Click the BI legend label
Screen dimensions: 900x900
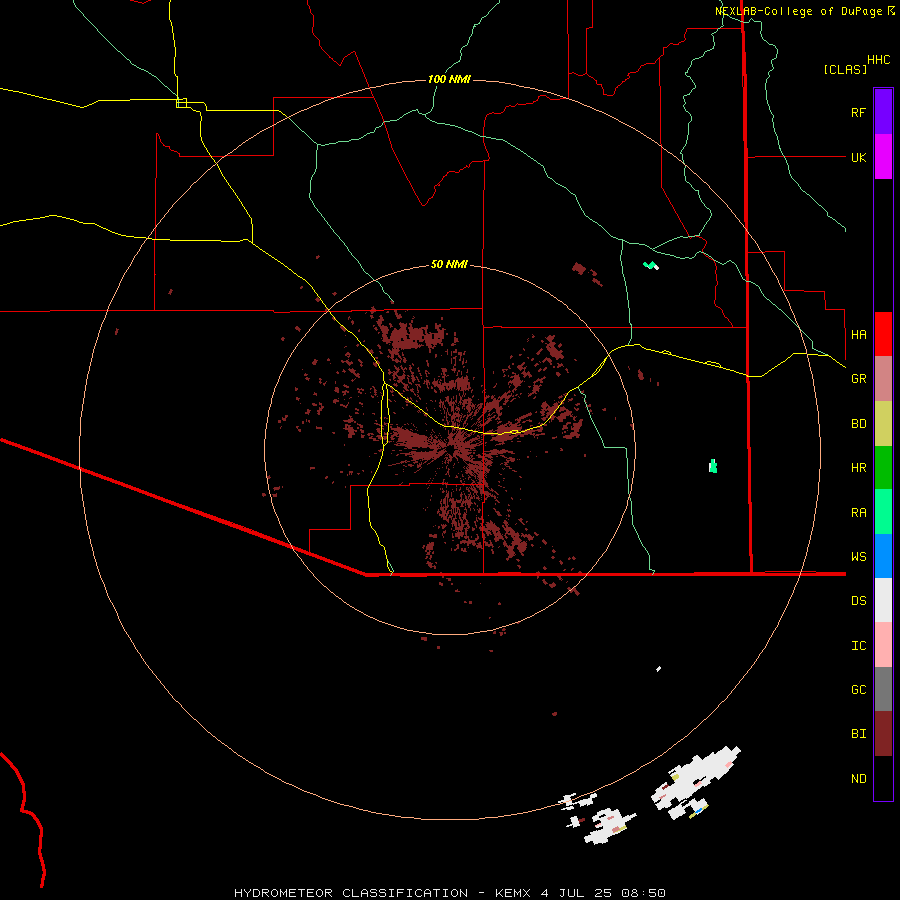click(x=858, y=734)
